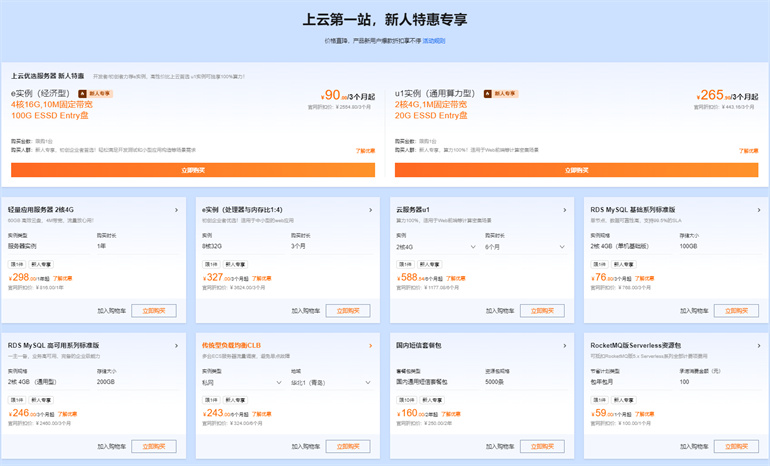
Task: Open the 活动规则 link under the headline
Action: click(x=434, y=41)
